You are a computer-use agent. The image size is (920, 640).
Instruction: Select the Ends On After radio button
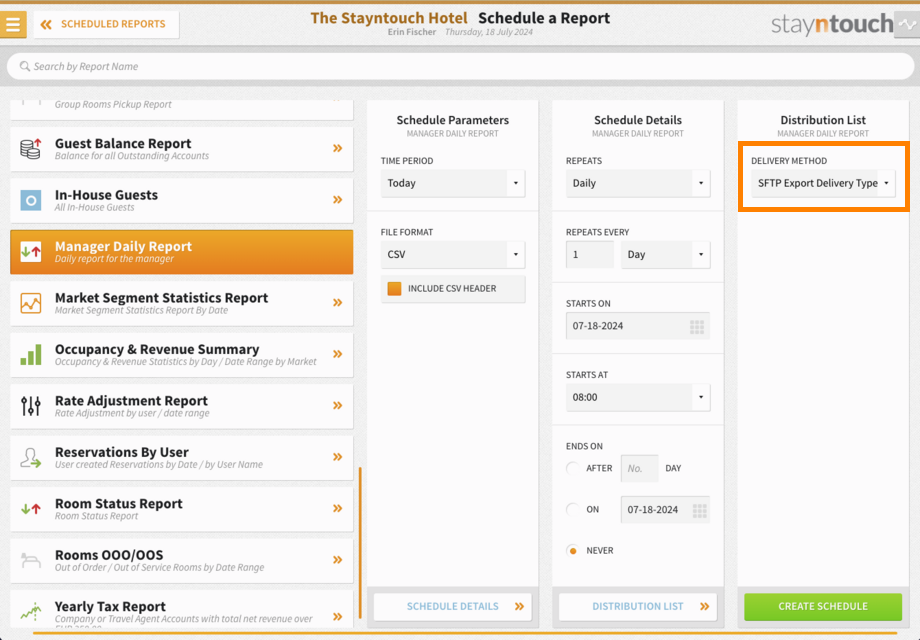[573, 468]
